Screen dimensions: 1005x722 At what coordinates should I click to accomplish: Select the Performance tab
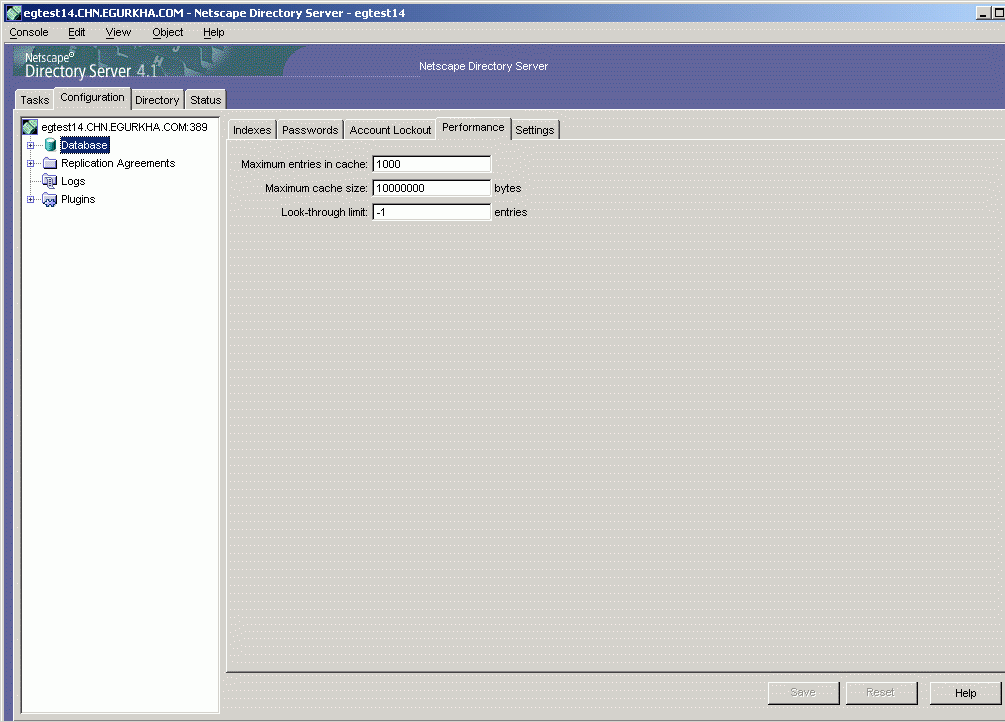coord(473,128)
